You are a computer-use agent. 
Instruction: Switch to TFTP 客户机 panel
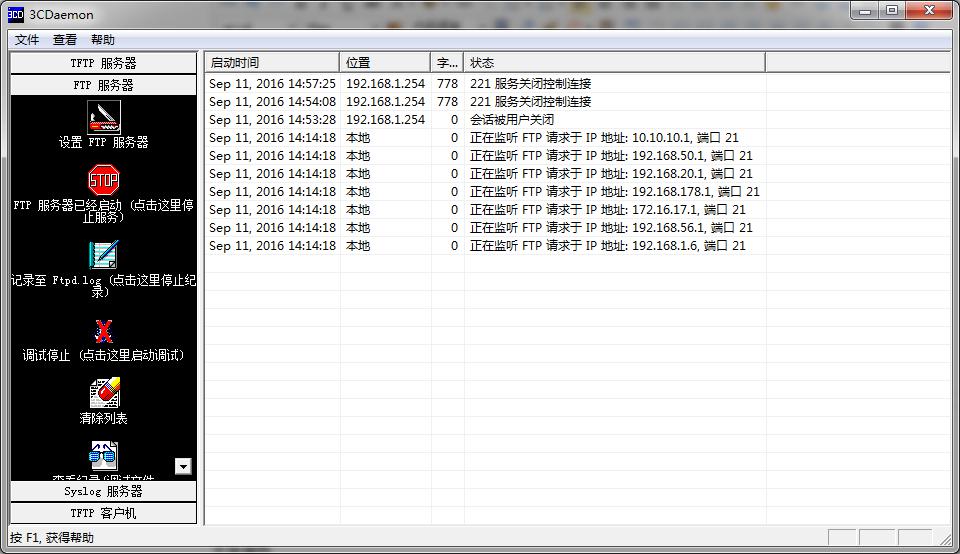[103, 513]
